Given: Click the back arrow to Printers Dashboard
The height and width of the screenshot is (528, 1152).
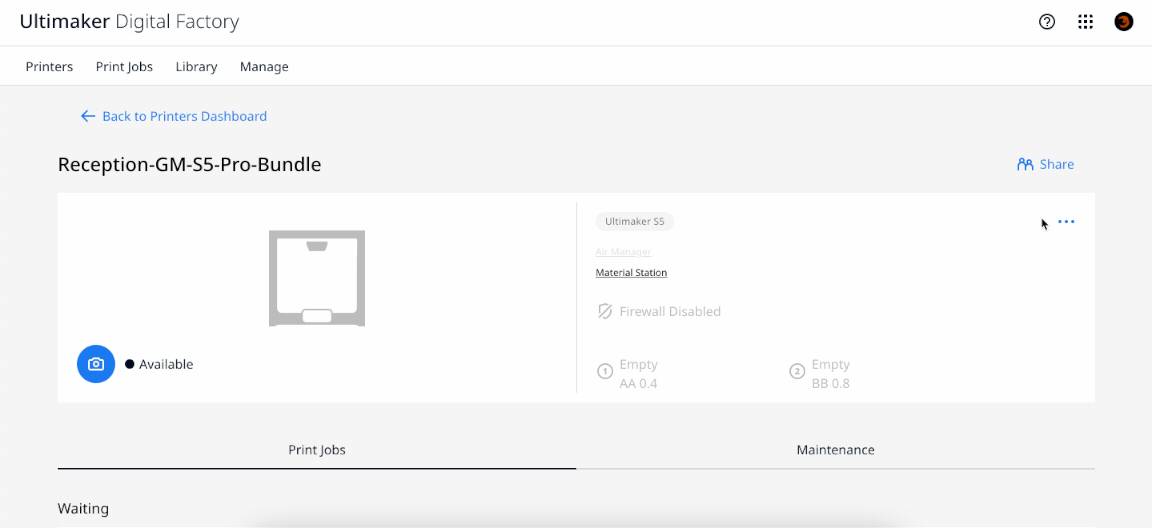Looking at the screenshot, I should click(88, 116).
